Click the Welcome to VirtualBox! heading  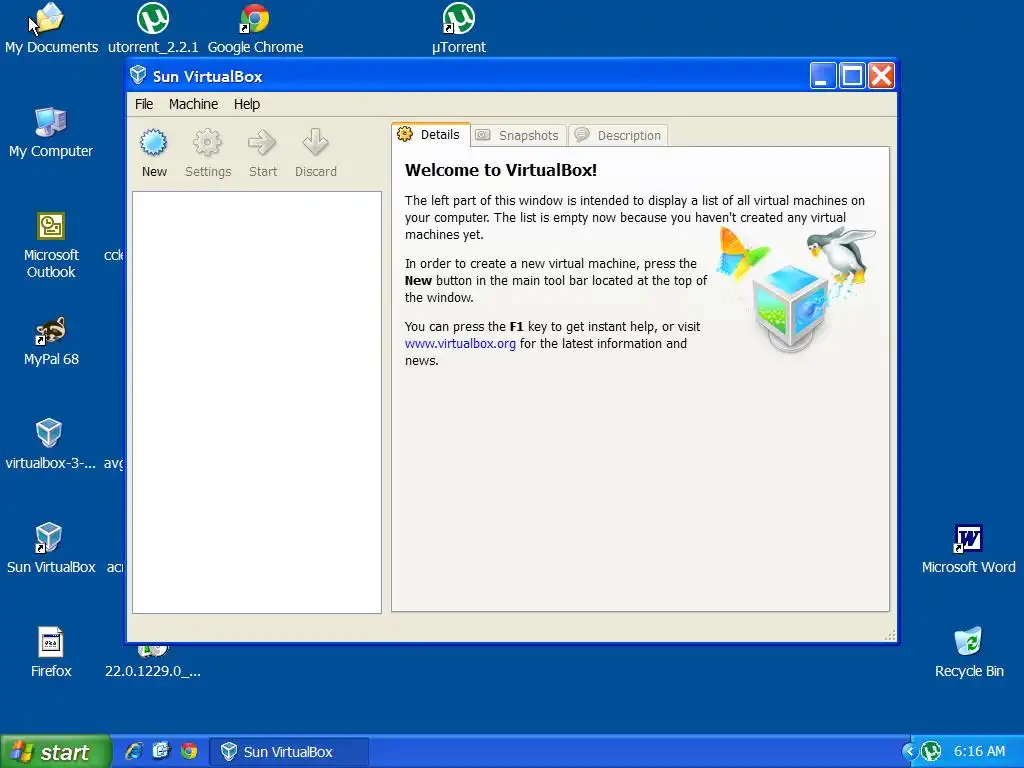(x=501, y=170)
